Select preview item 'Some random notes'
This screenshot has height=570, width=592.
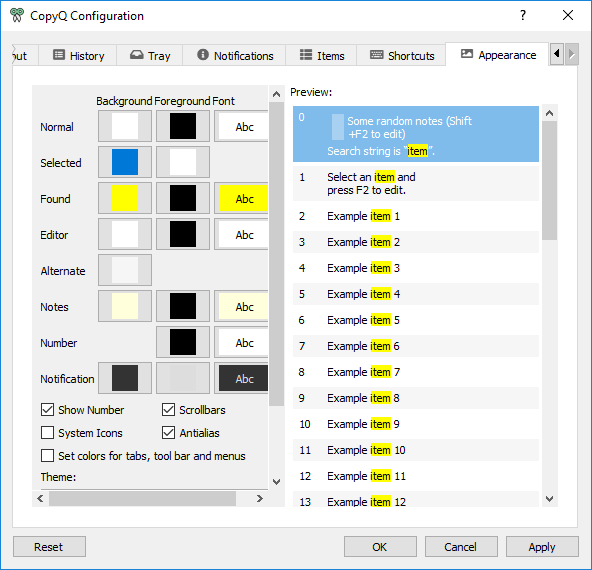click(x=416, y=134)
